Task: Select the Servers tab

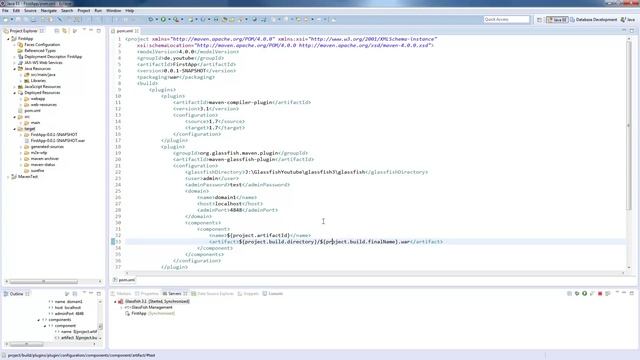Action: click(175, 294)
